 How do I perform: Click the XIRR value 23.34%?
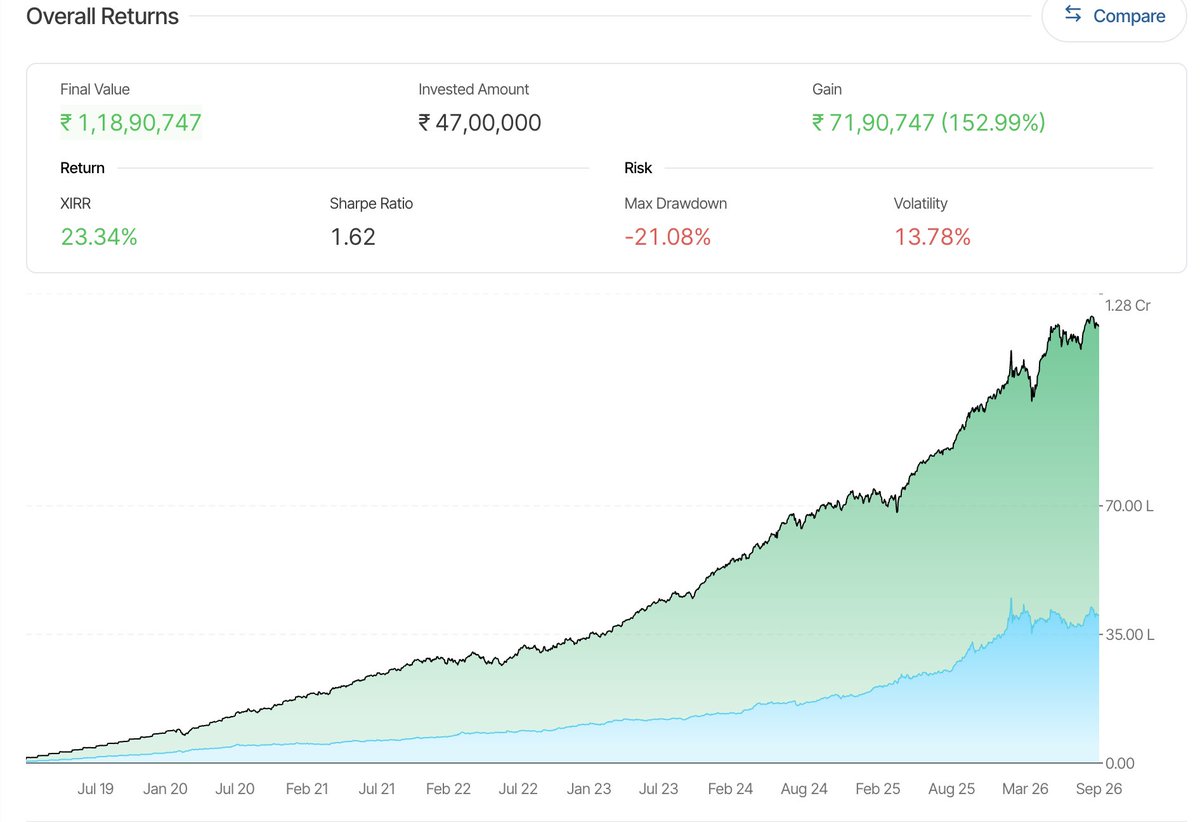pyautogui.click(x=99, y=237)
